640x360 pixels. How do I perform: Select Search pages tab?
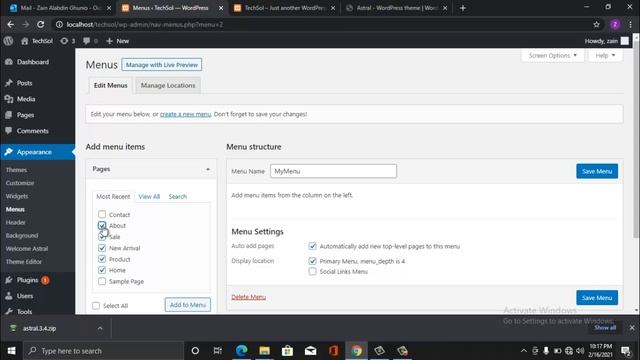tap(178, 196)
